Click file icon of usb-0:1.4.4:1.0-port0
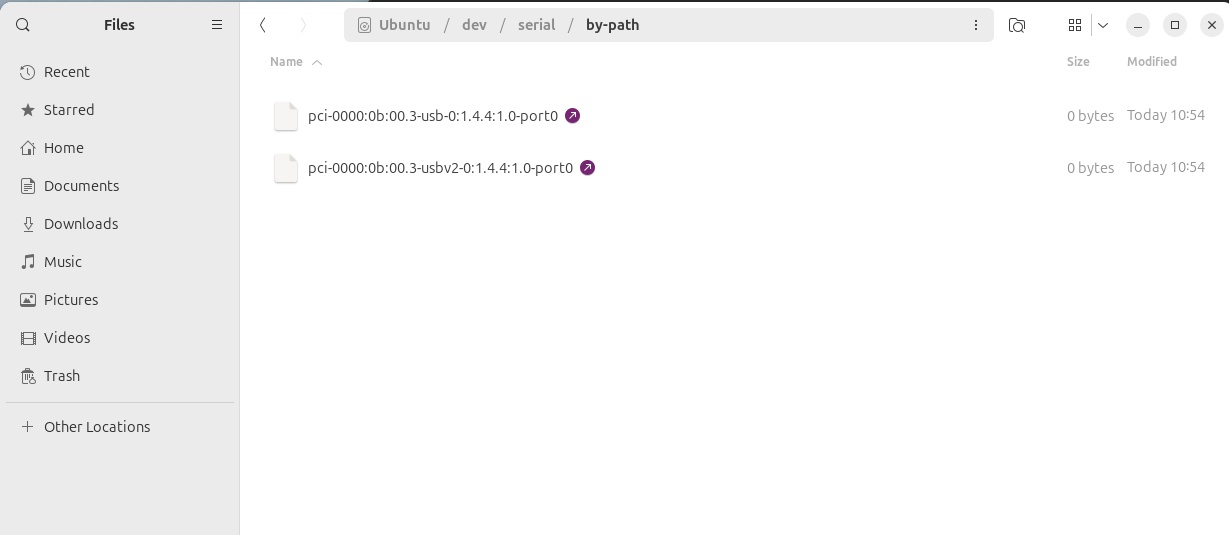Screen dimensions: 1229x535 click(x=286, y=116)
